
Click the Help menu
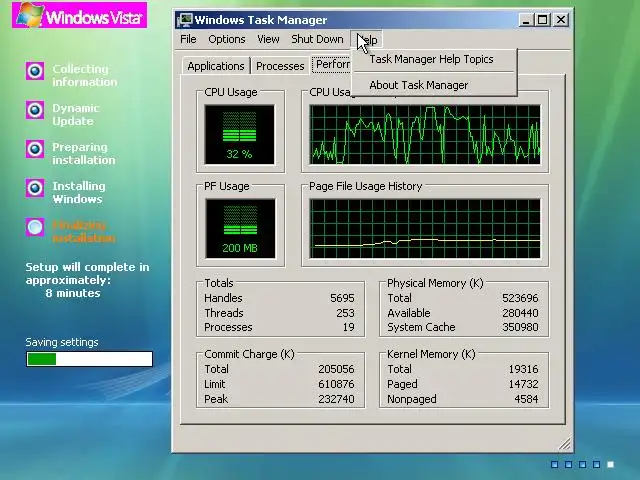(x=367, y=40)
